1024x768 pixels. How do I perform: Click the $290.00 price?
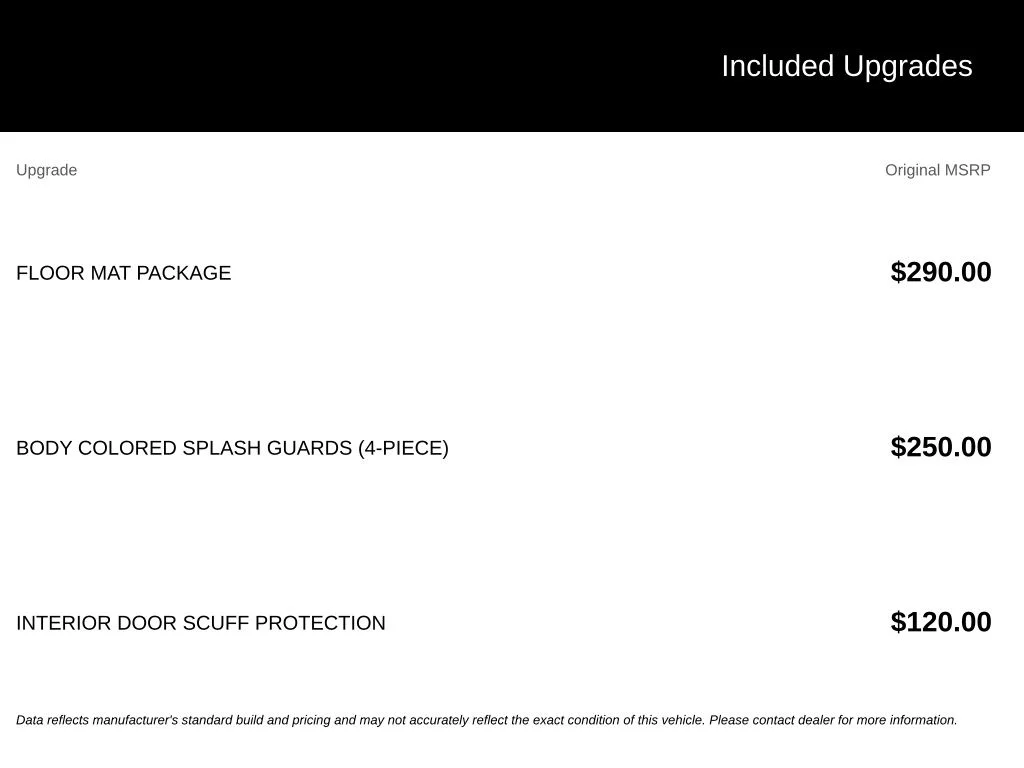click(x=940, y=272)
